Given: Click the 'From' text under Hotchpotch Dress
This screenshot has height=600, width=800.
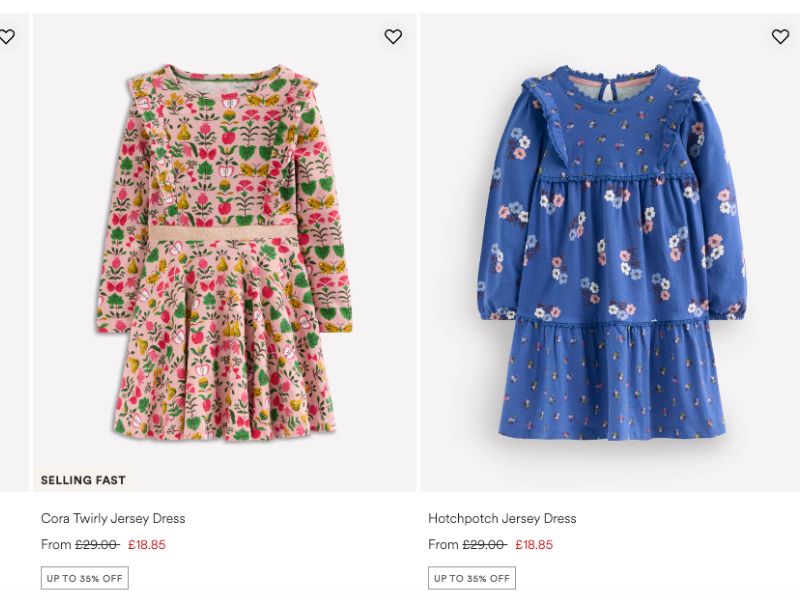Looking at the screenshot, I should [x=443, y=545].
